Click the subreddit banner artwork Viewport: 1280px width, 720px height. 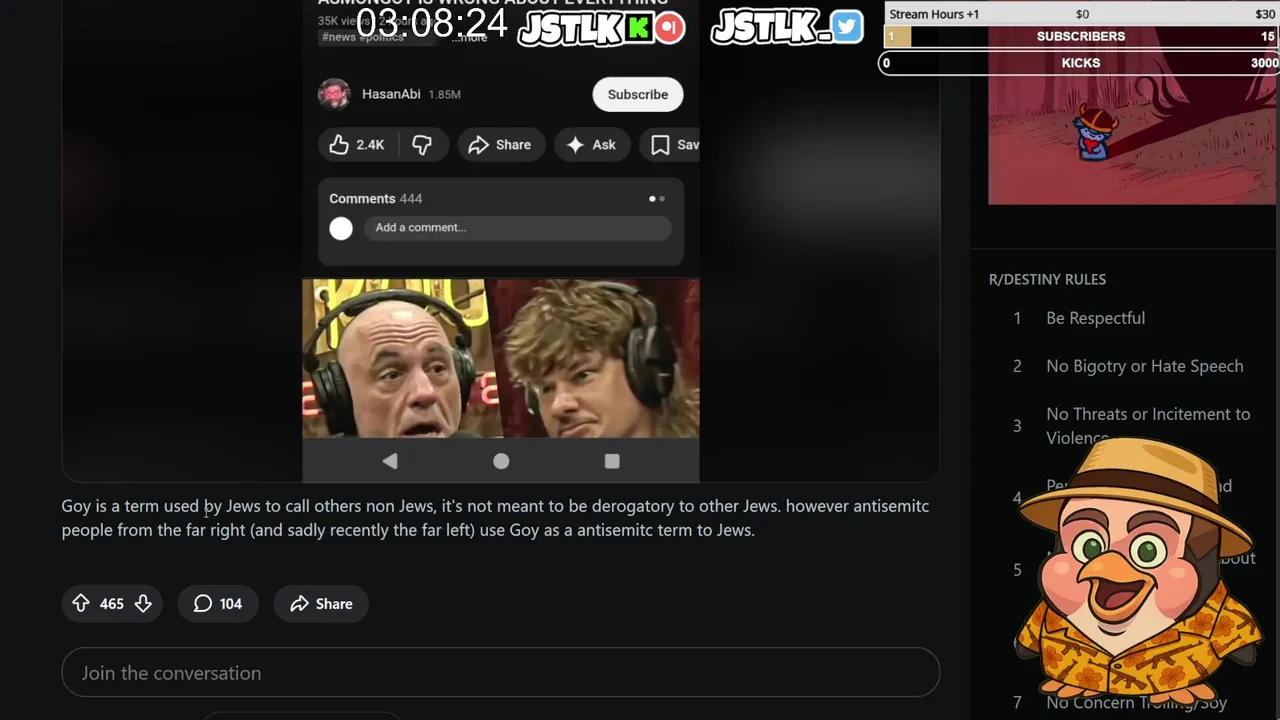[x=1132, y=115]
